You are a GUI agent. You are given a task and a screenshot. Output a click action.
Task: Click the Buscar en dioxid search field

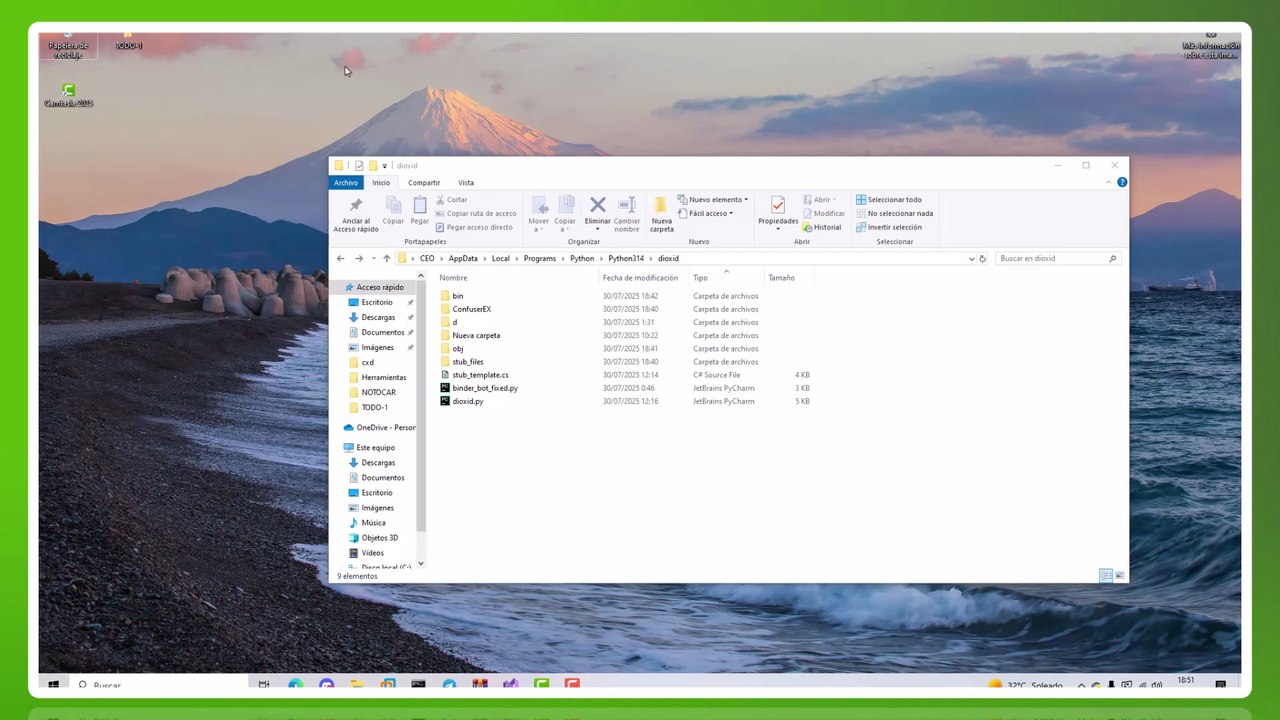tap(1050, 258)
